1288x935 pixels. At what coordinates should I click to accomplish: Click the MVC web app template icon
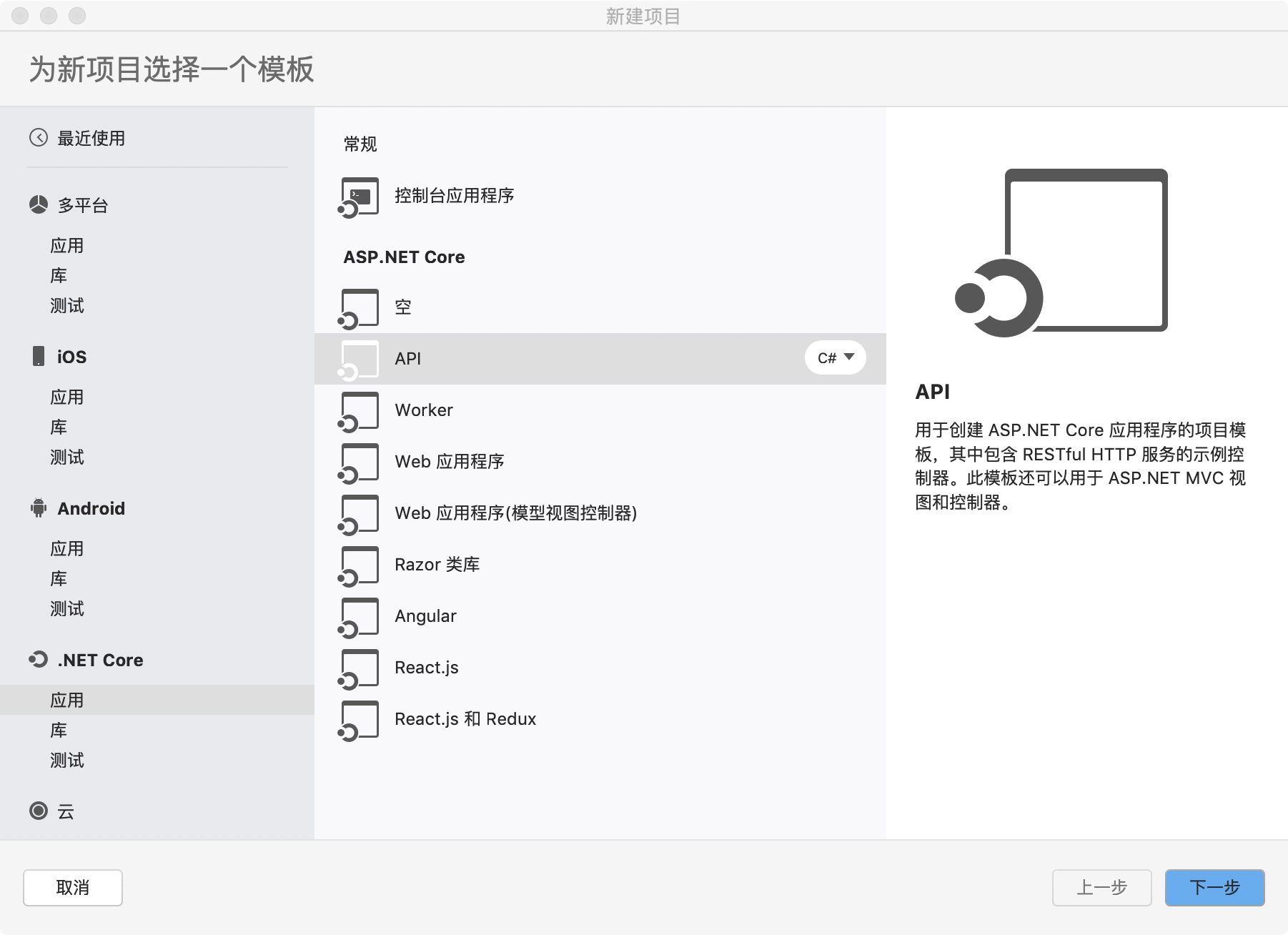(359, 515)
